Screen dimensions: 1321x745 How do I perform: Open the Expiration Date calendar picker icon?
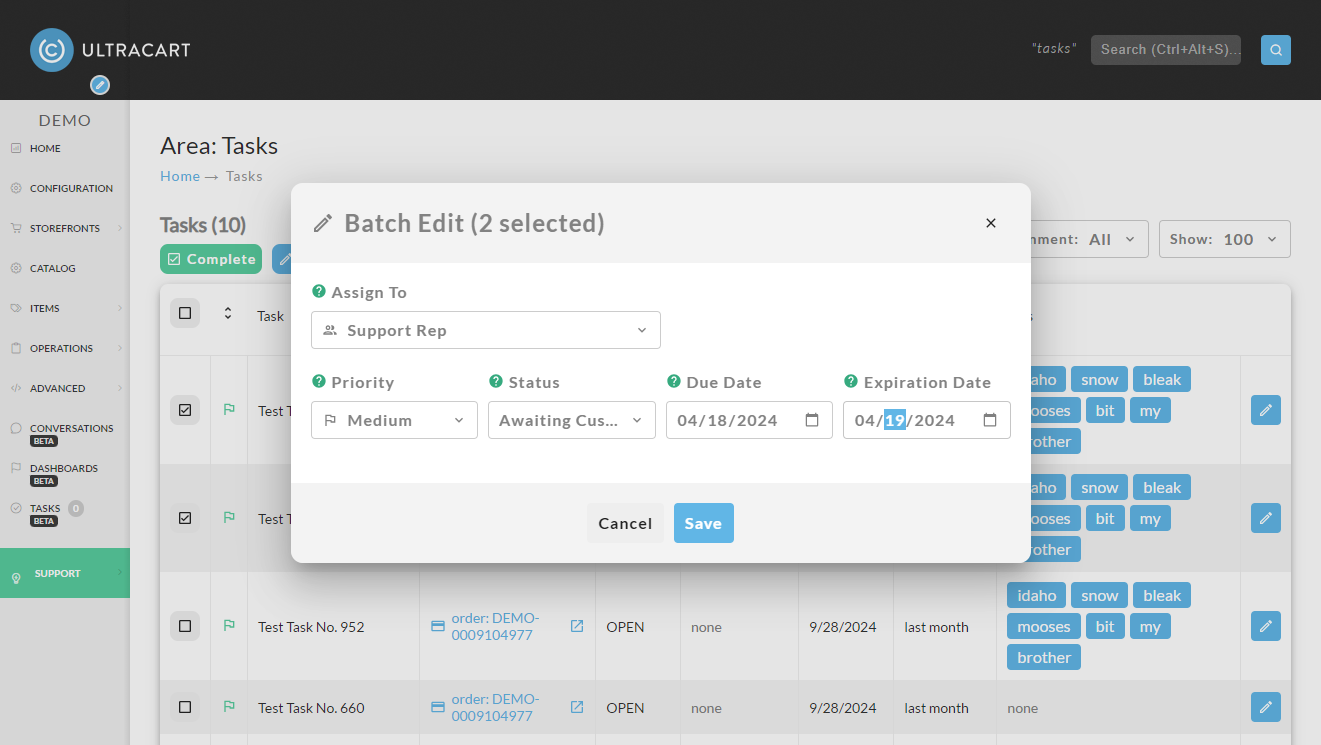point(990,420)
